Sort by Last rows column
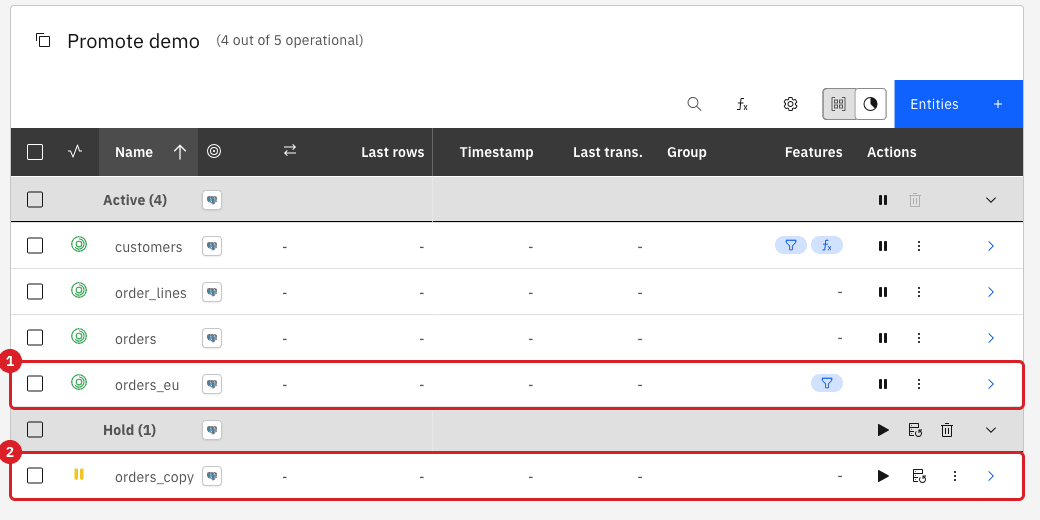This screenshot has width=1040, height=520. pyautogui.click(x=393, y=152)
